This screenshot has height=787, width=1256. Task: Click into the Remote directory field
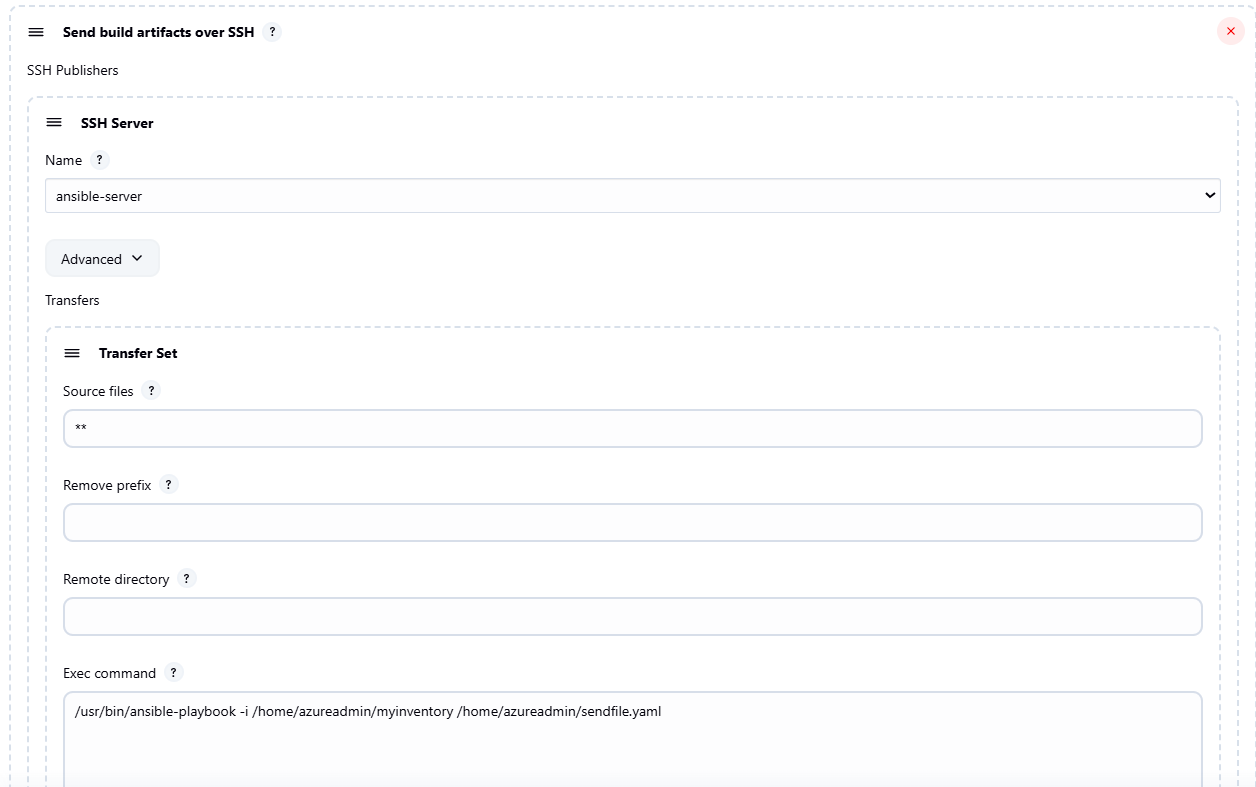(632, 617)
